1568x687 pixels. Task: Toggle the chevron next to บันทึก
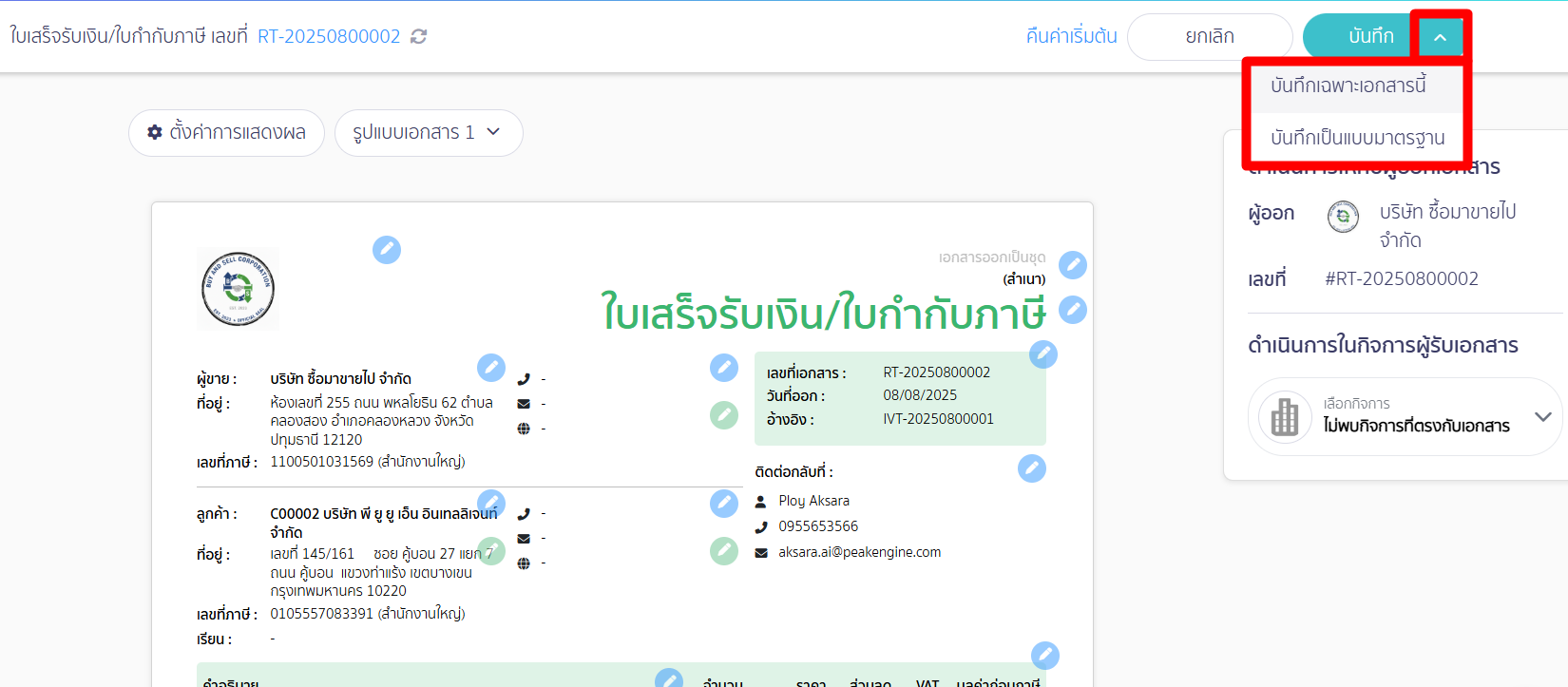coord(1441,37)
